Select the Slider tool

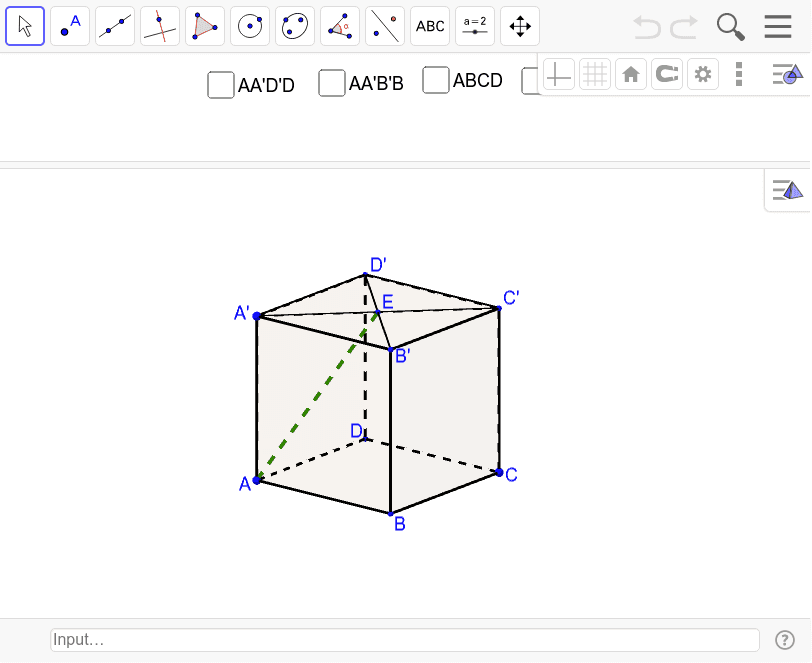tap(475, 26)
